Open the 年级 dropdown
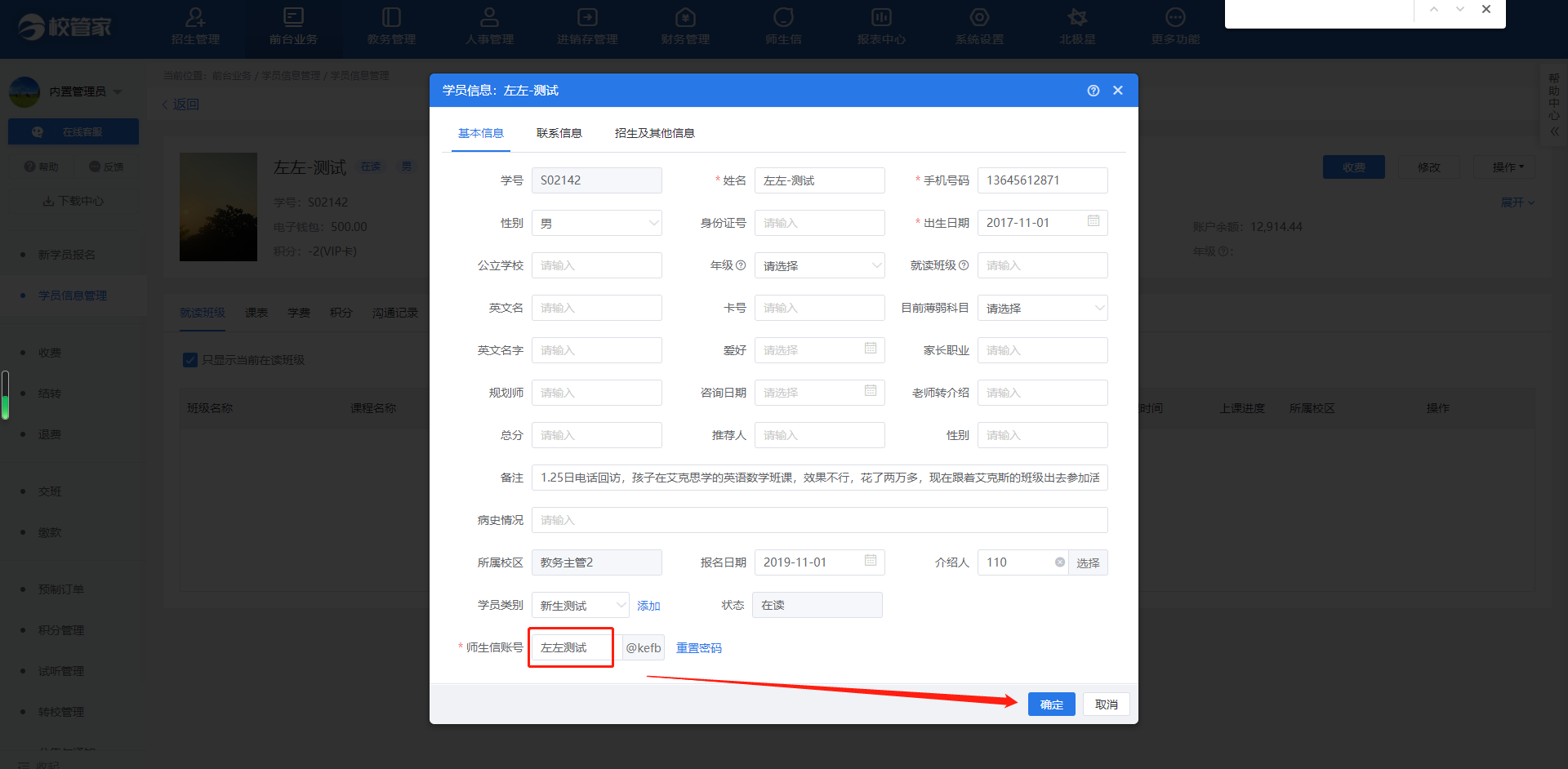Screen dimensions: 1568x769 820,265
